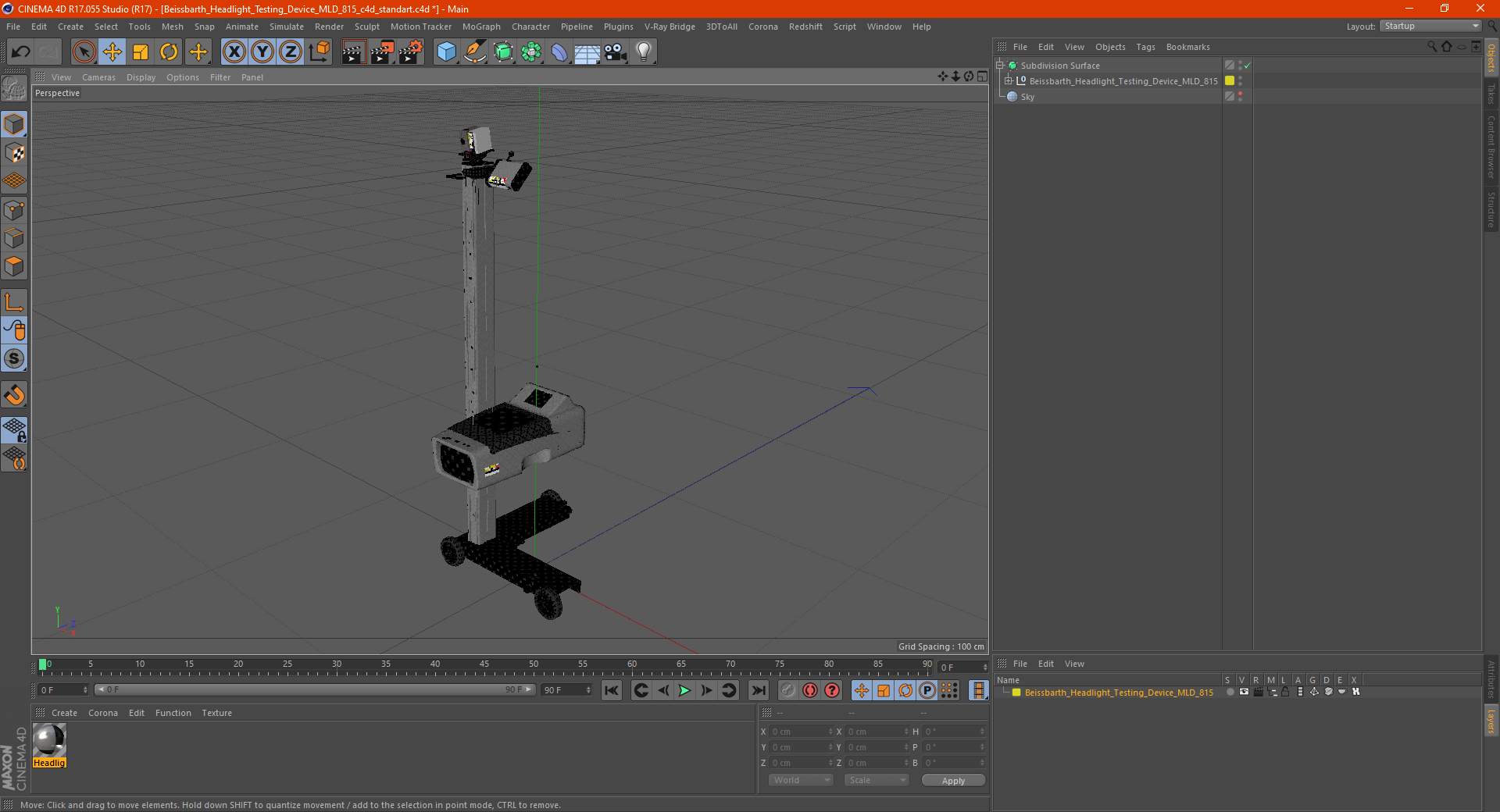The width and height of the screenshot is (1500, 812).
Task: Add a Cube primitive object
Action: (x=446, y=52)
